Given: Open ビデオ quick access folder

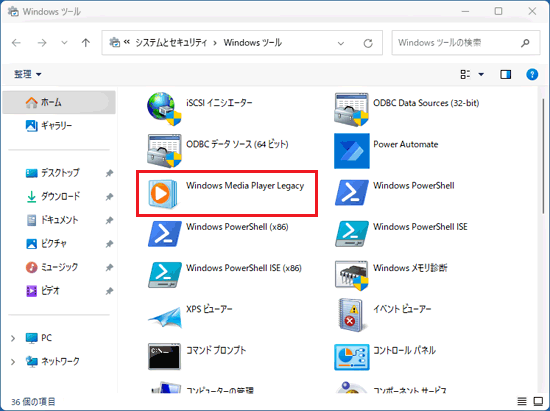Looking at the screenshot, I should point(59,291).
